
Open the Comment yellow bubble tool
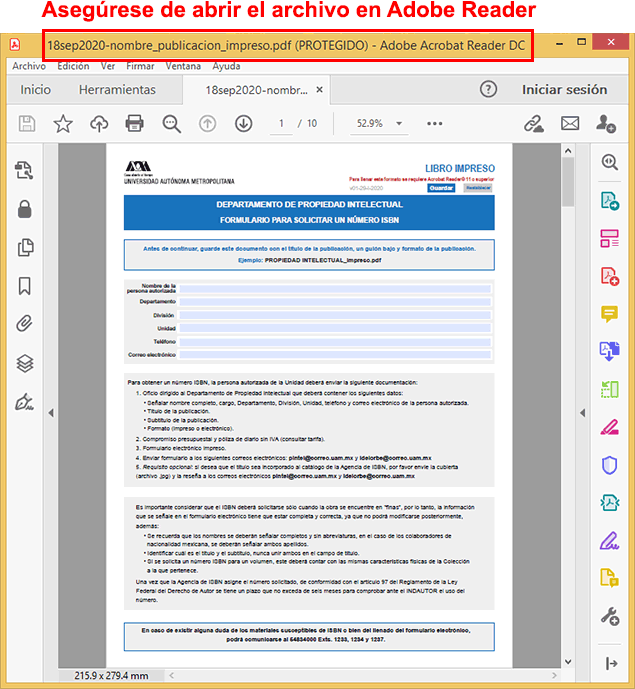[610, 314]
